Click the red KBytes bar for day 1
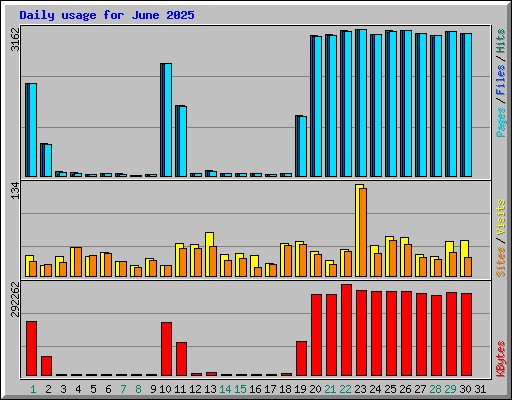 [31, 349]
